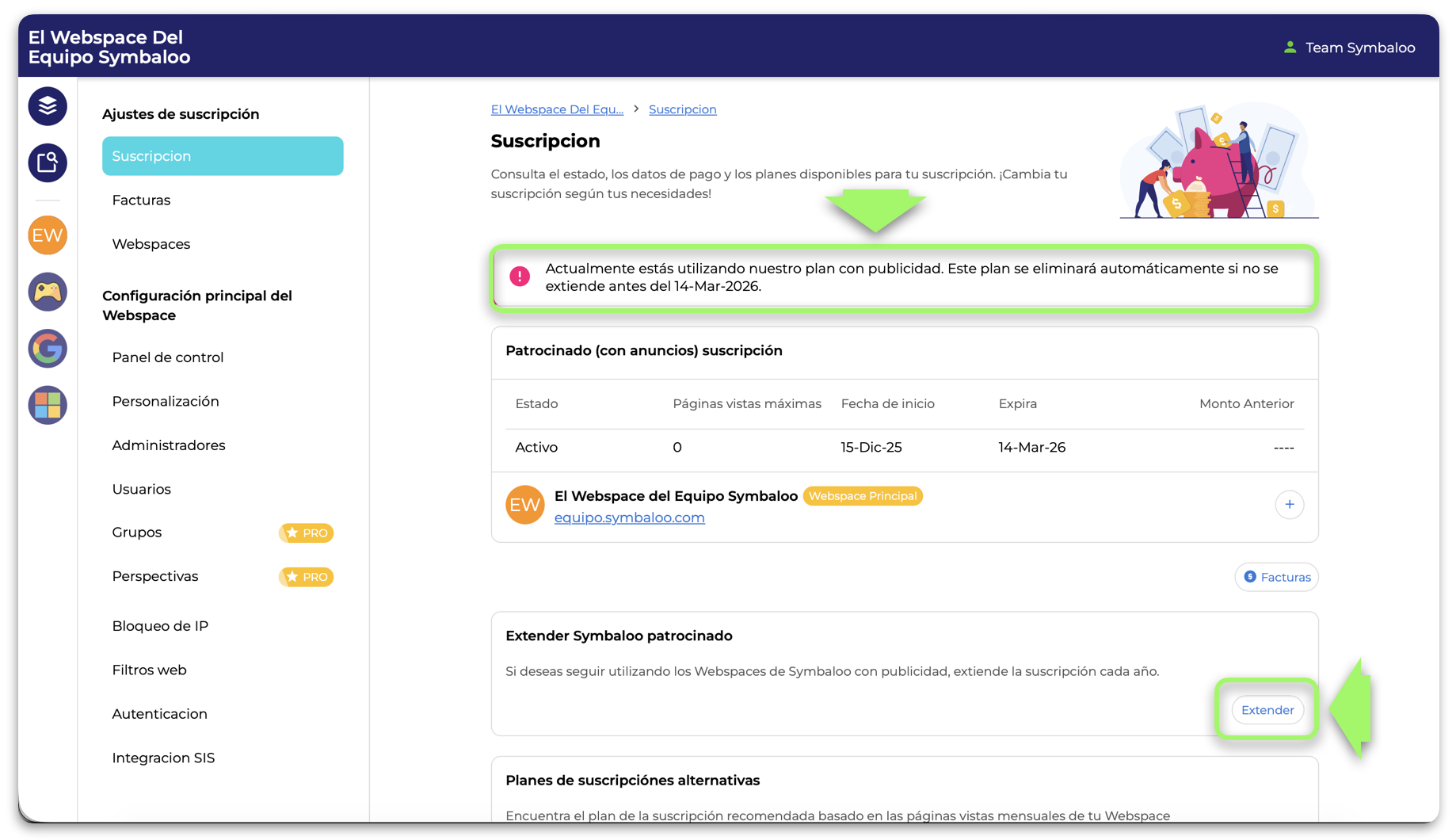The height and width of the screenshot is (840, 1456).
Task: Open Integracion SIS settings
Action: [163, 758]
